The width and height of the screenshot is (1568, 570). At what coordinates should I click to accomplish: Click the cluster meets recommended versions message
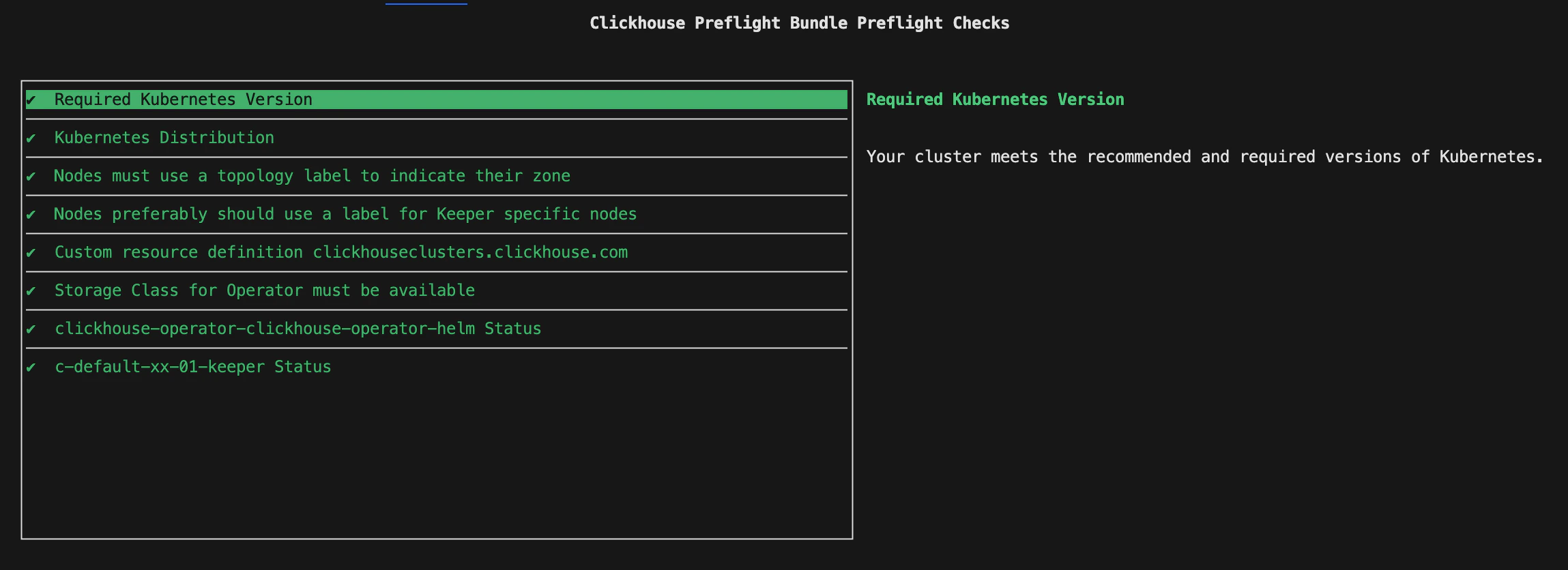[1204, 157]
